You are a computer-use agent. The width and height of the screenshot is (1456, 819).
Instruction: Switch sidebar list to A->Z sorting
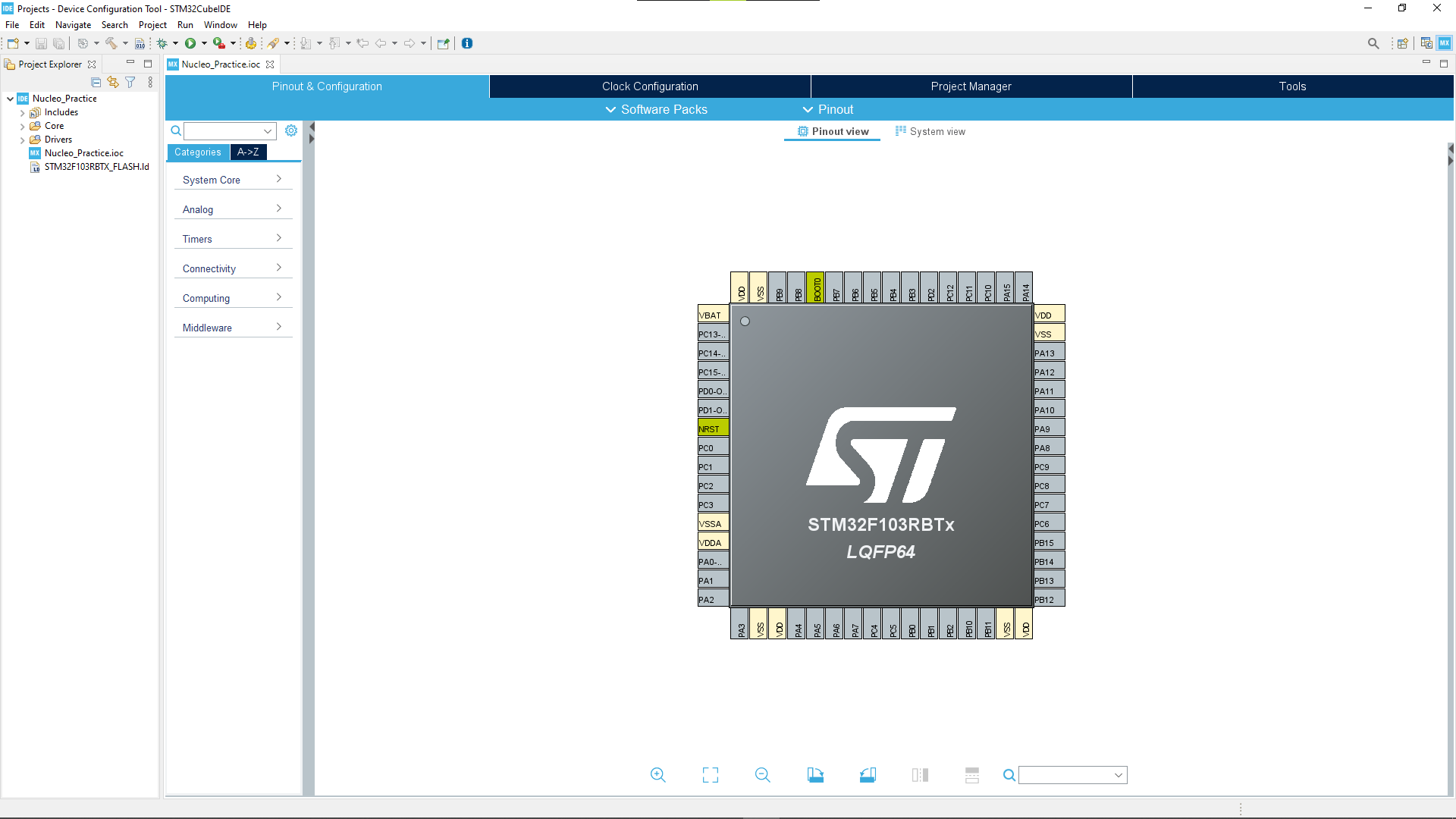pos(248,152)
